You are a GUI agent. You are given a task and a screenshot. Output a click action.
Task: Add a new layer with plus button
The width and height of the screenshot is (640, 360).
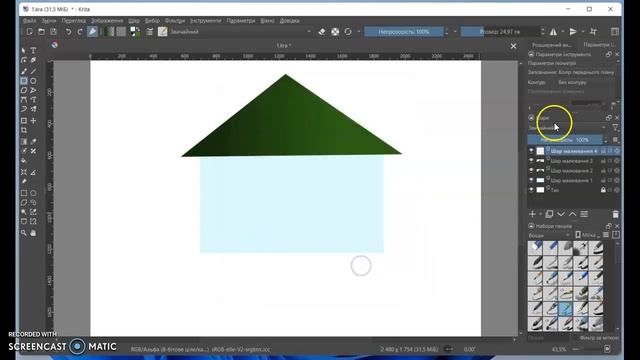click(532, 214)
